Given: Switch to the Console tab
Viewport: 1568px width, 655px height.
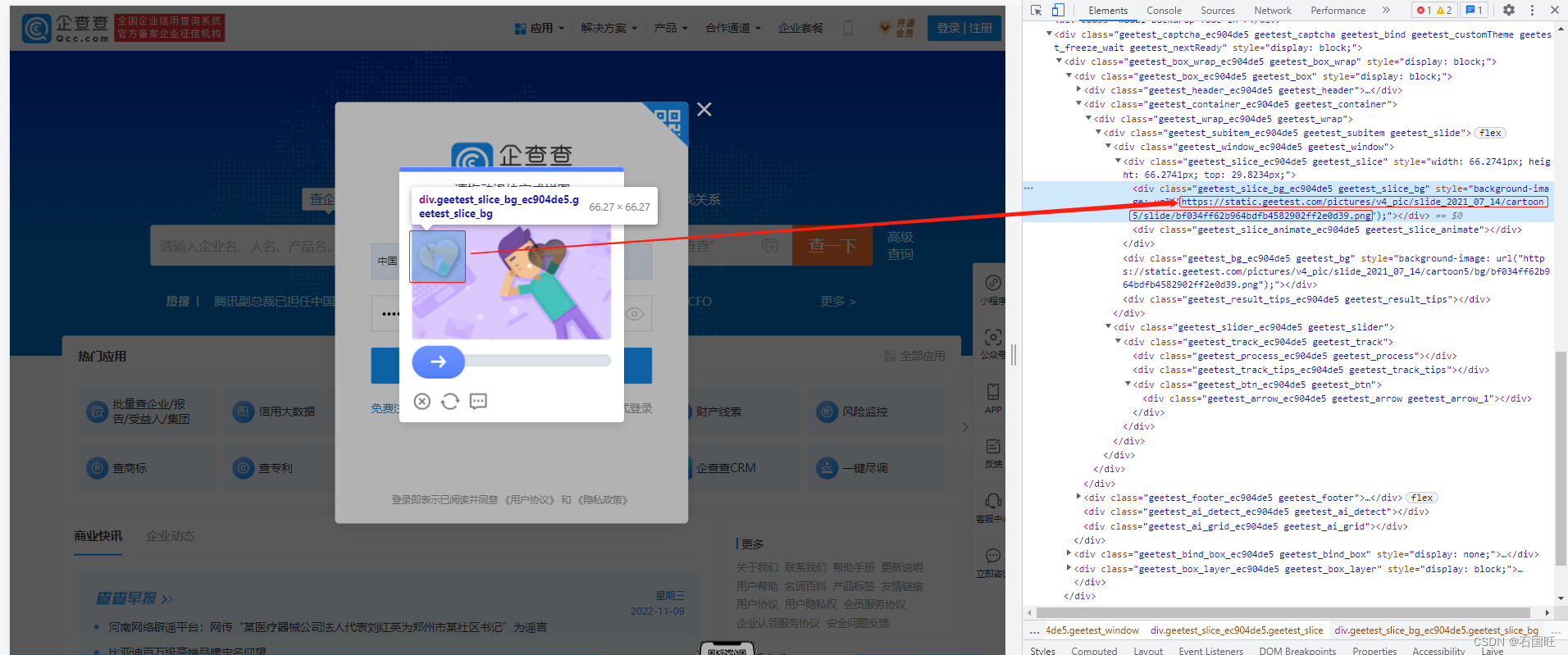Looking at the screenshot, I should coord(1165,11).
